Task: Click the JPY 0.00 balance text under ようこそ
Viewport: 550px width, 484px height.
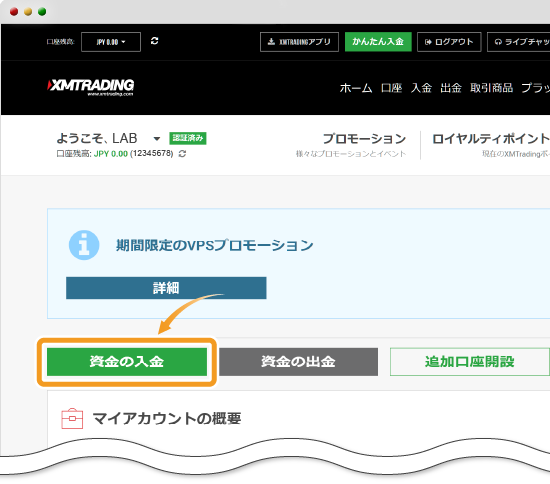Action: 111,154
